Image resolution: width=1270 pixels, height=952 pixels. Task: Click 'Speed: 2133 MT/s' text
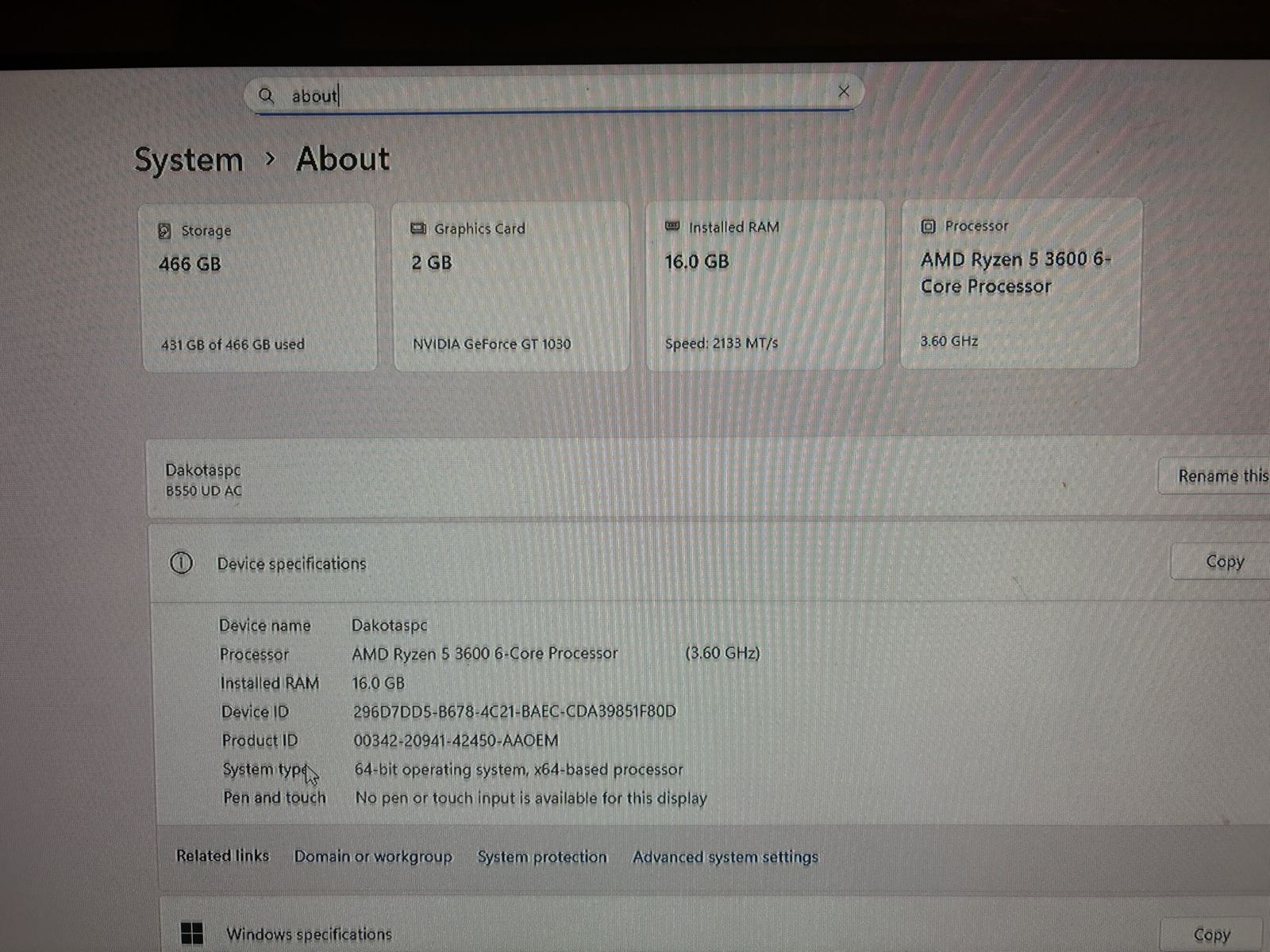pos(722,343)
